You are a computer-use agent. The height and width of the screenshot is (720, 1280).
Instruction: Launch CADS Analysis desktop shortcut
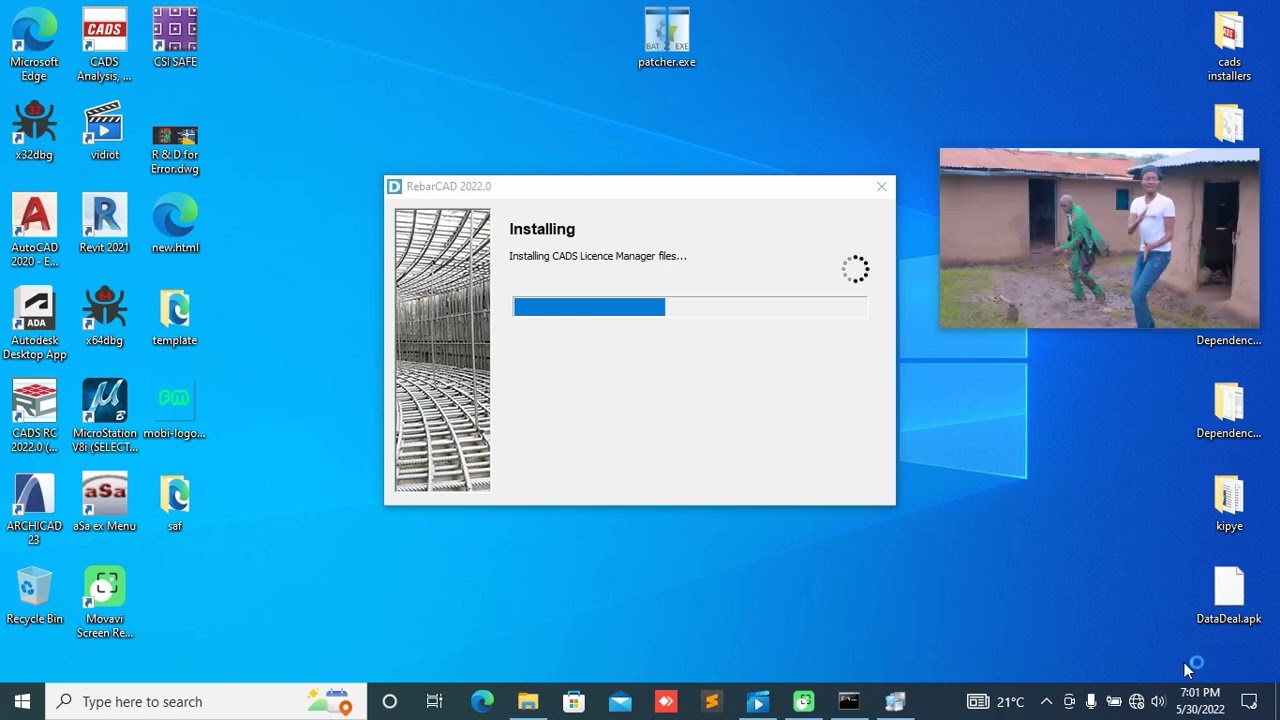pyautogui.click(x=104, y=45)
